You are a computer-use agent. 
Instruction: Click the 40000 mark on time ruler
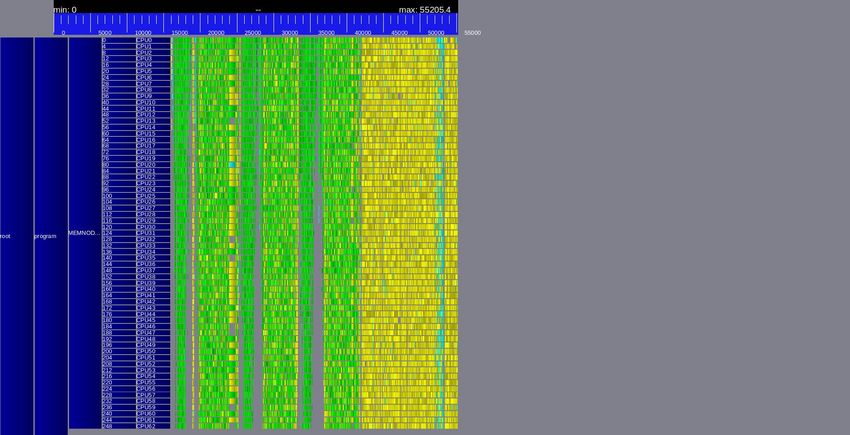pyautogui.click(x=363, y=33)
